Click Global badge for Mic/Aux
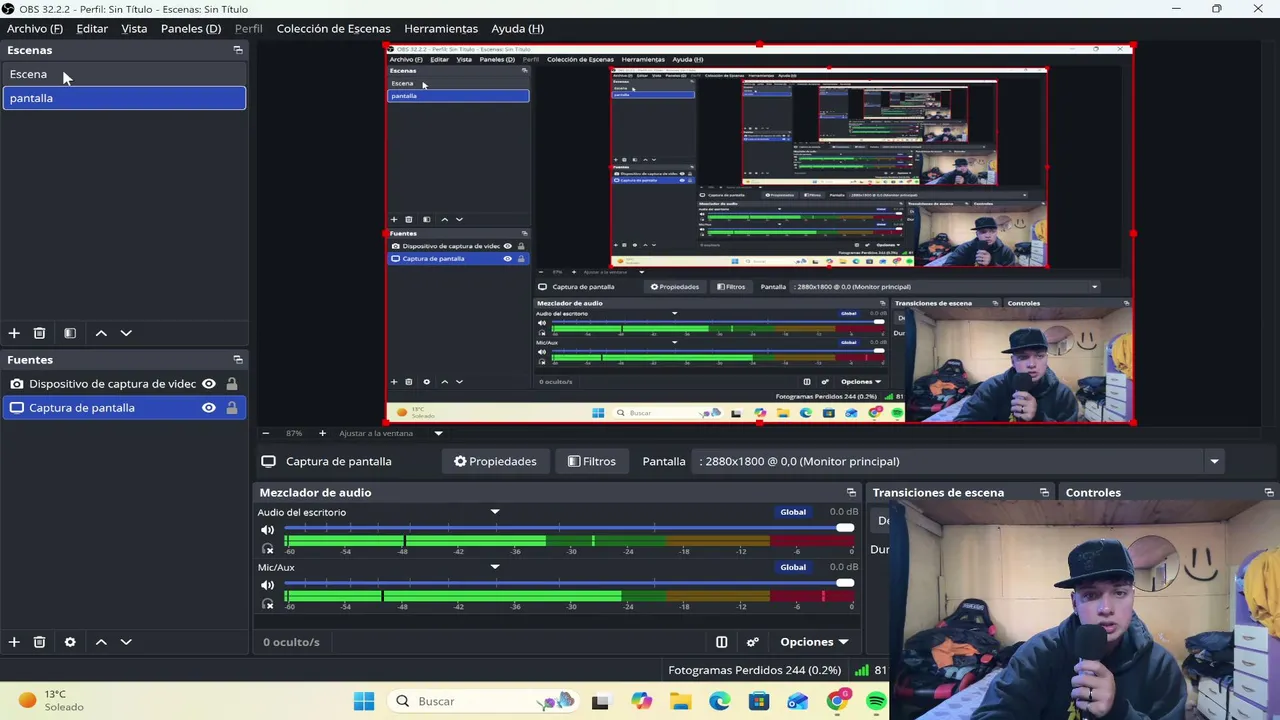 [793, 567]
